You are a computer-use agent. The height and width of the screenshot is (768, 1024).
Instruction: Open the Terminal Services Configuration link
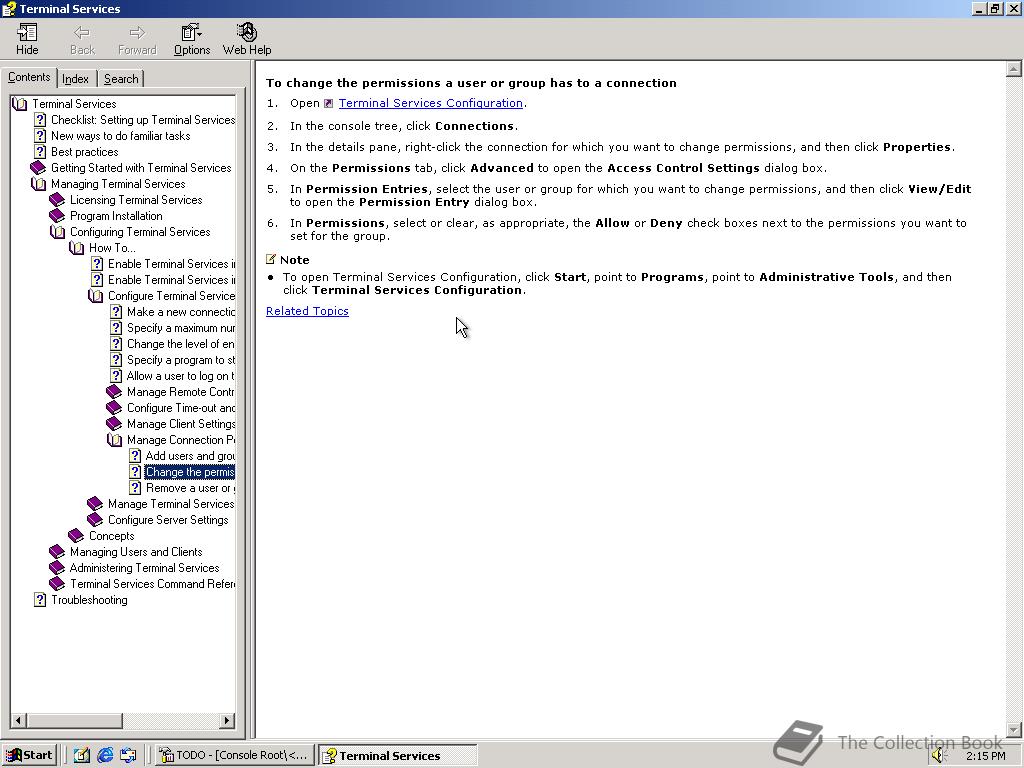click(430, 103)
